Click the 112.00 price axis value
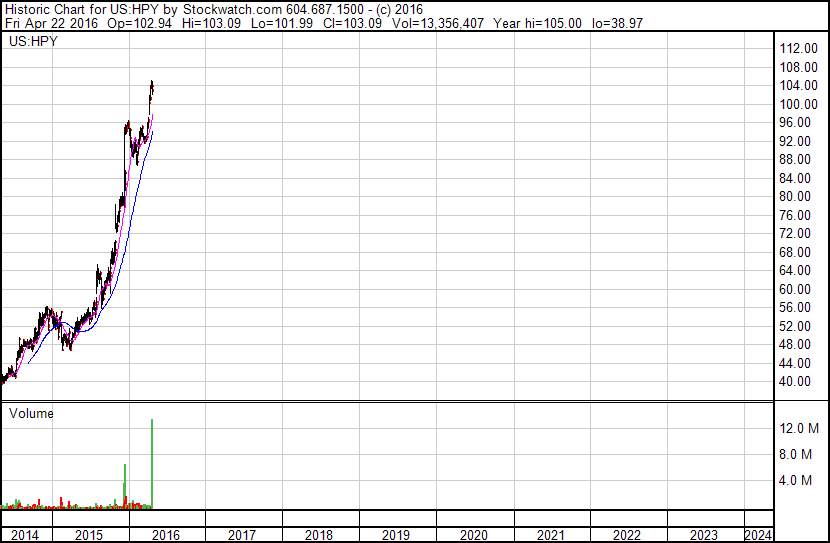The height and width of the screenshot is (543, 830). point(799,48)
